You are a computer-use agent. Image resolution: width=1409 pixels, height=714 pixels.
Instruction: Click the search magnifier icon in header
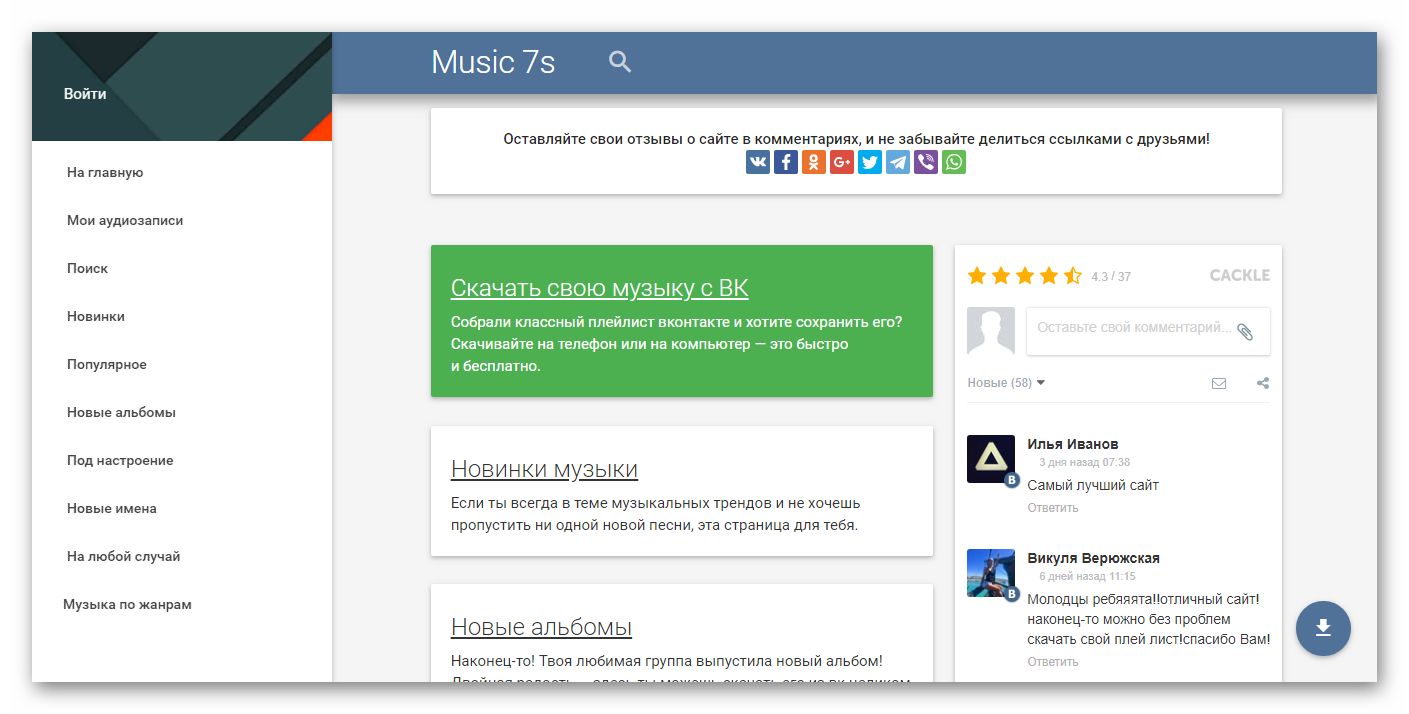[x=620, y=62]
